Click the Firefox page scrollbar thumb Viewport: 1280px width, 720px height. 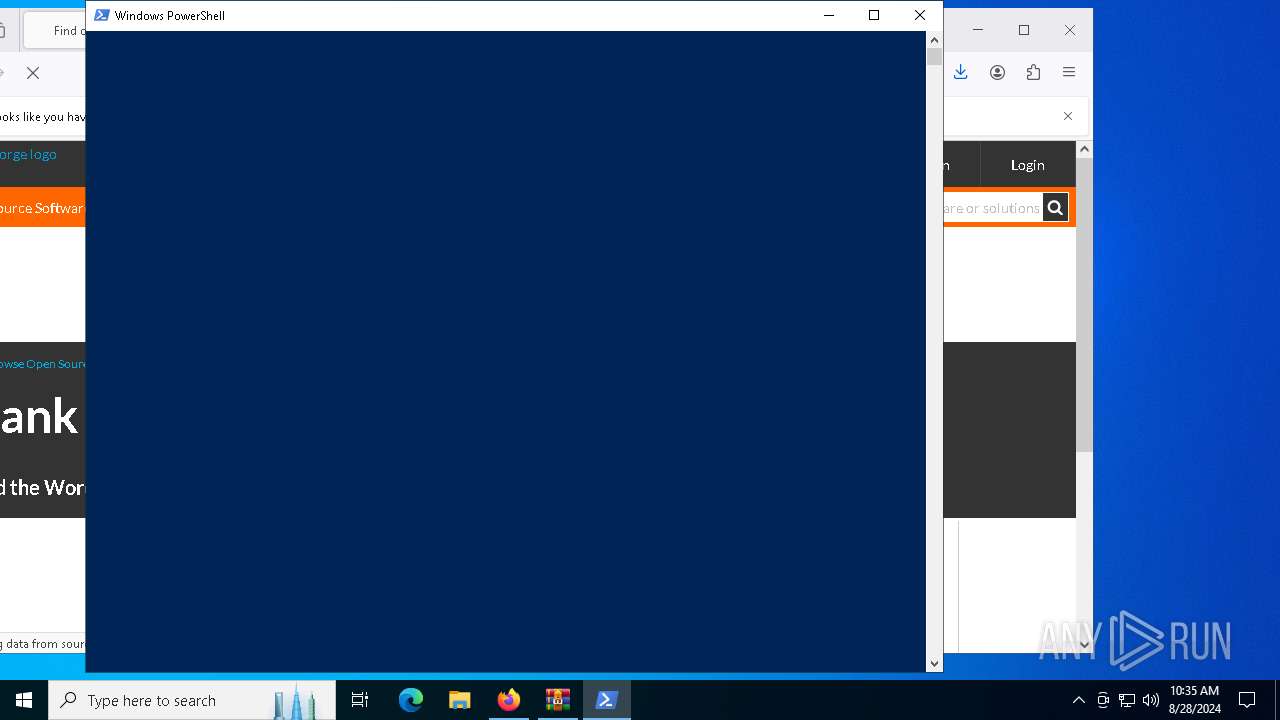pos(1084,305)
